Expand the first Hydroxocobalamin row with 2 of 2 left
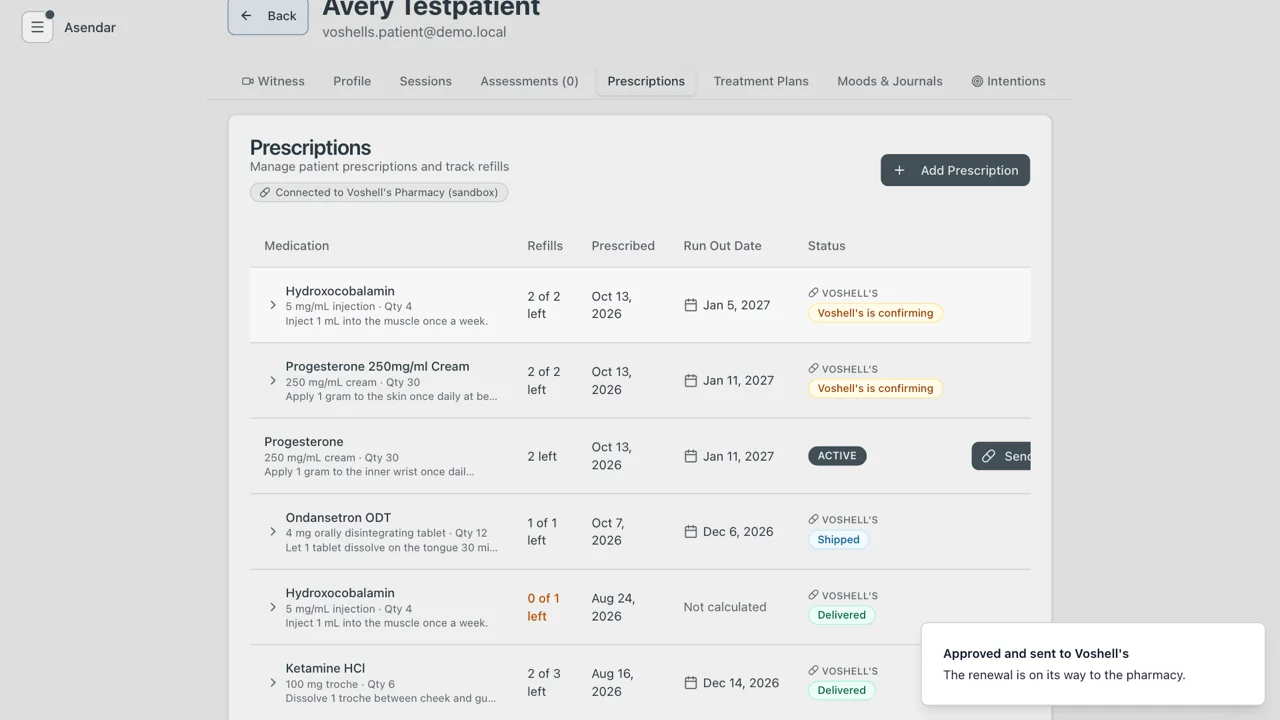1280x720 pixels. tap(273, 305)
